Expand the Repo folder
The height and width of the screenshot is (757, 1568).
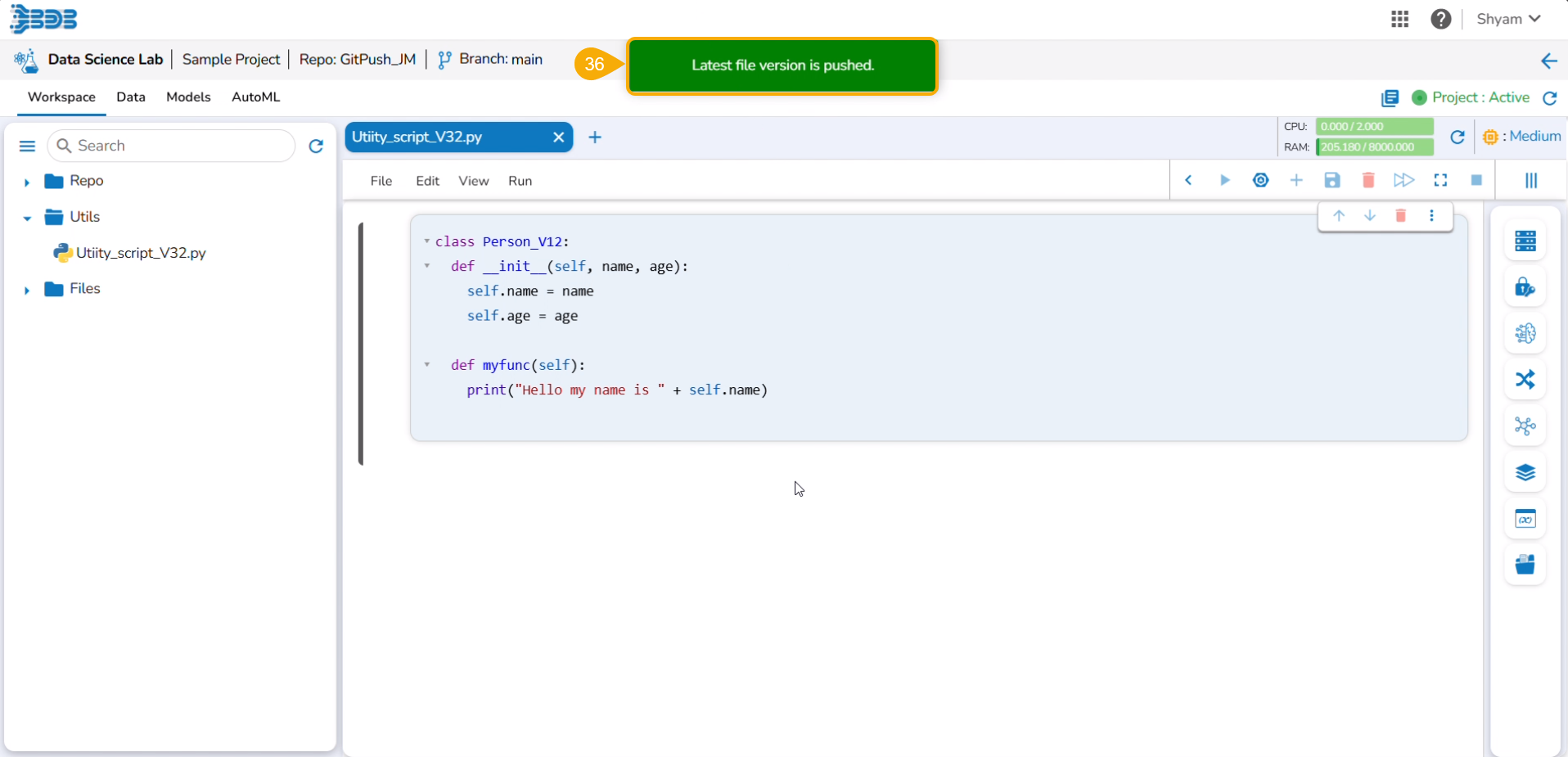[x=27, y=182]
